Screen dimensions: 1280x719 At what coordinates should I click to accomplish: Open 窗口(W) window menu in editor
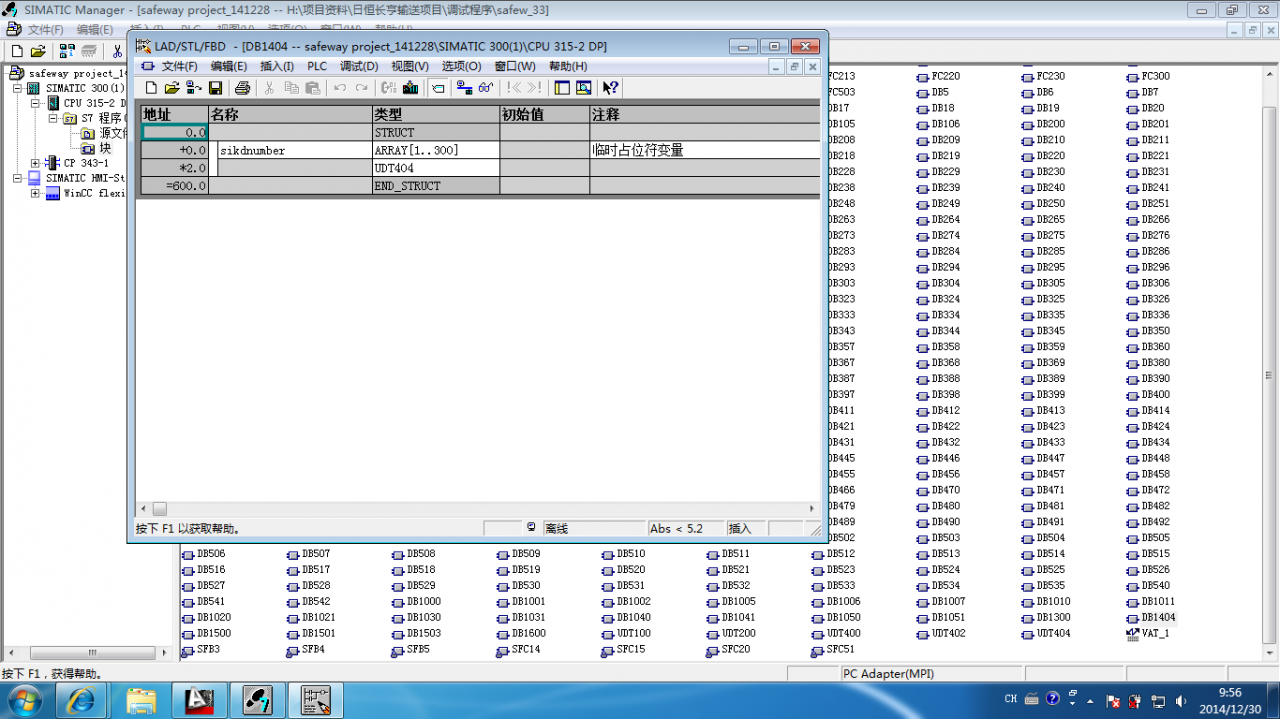tap(515, 66)
